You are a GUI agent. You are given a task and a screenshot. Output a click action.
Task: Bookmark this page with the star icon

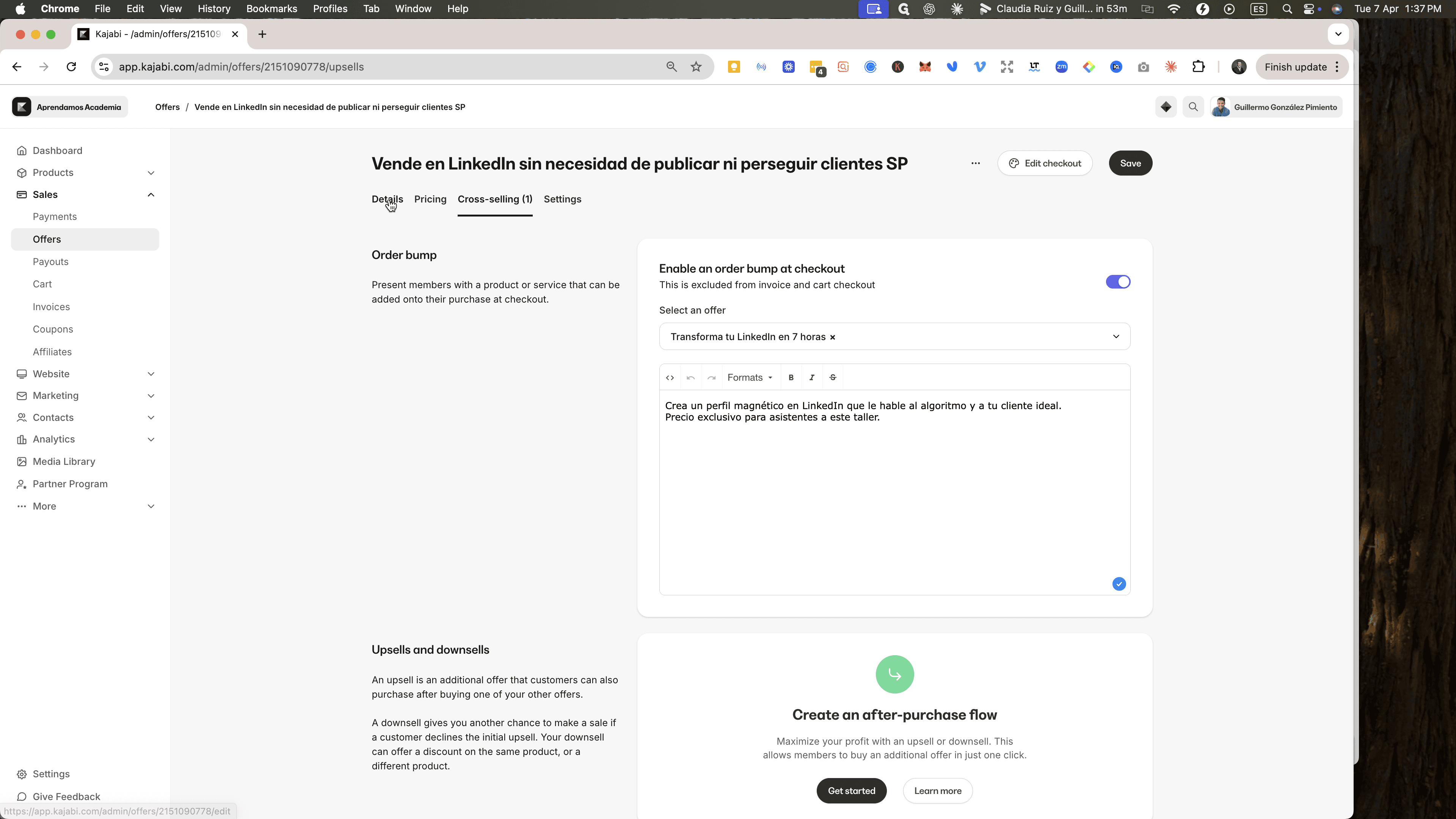tap(696, 67)
